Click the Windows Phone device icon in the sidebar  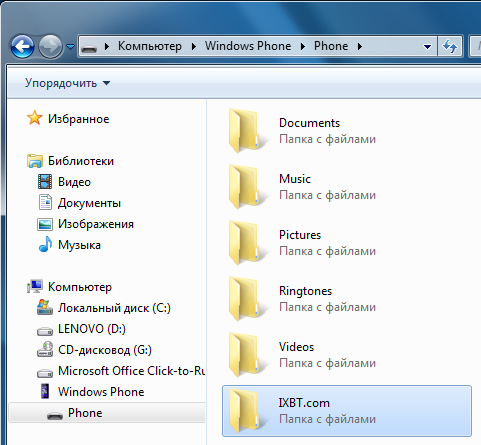pos(45,391)
